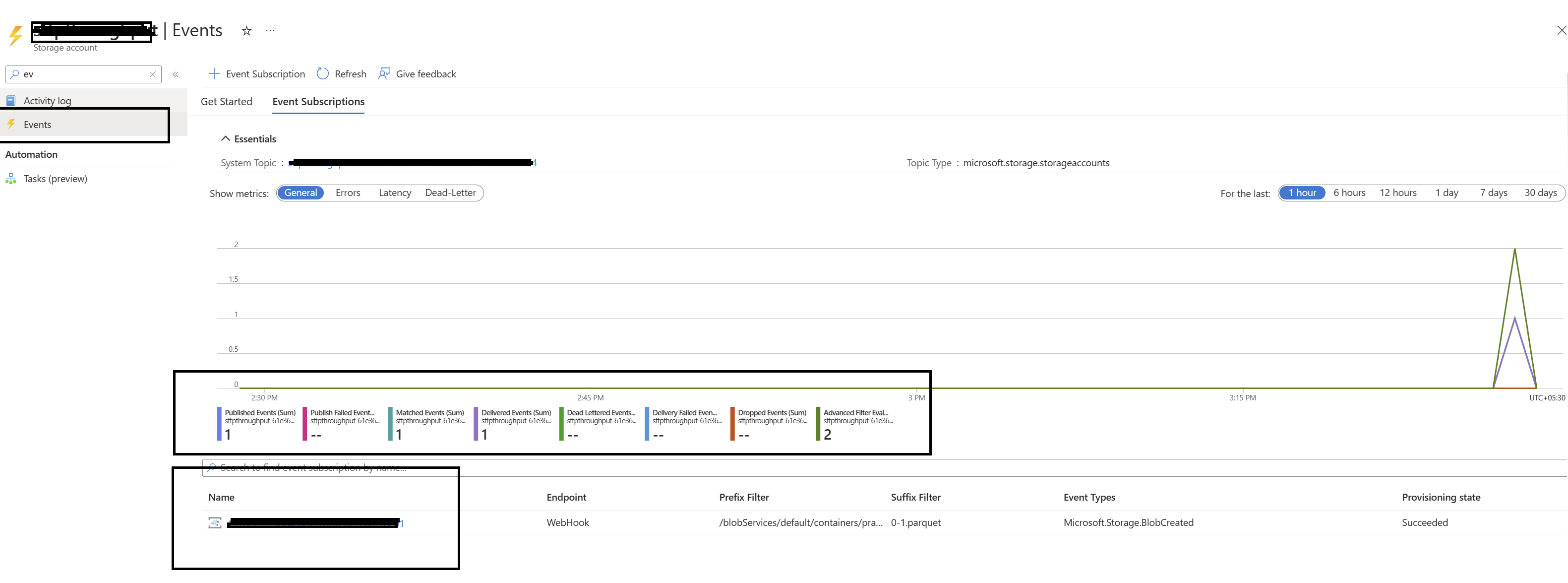
Task: Select the 6 hours time range pill
Action: click(x=1349, y=193)
